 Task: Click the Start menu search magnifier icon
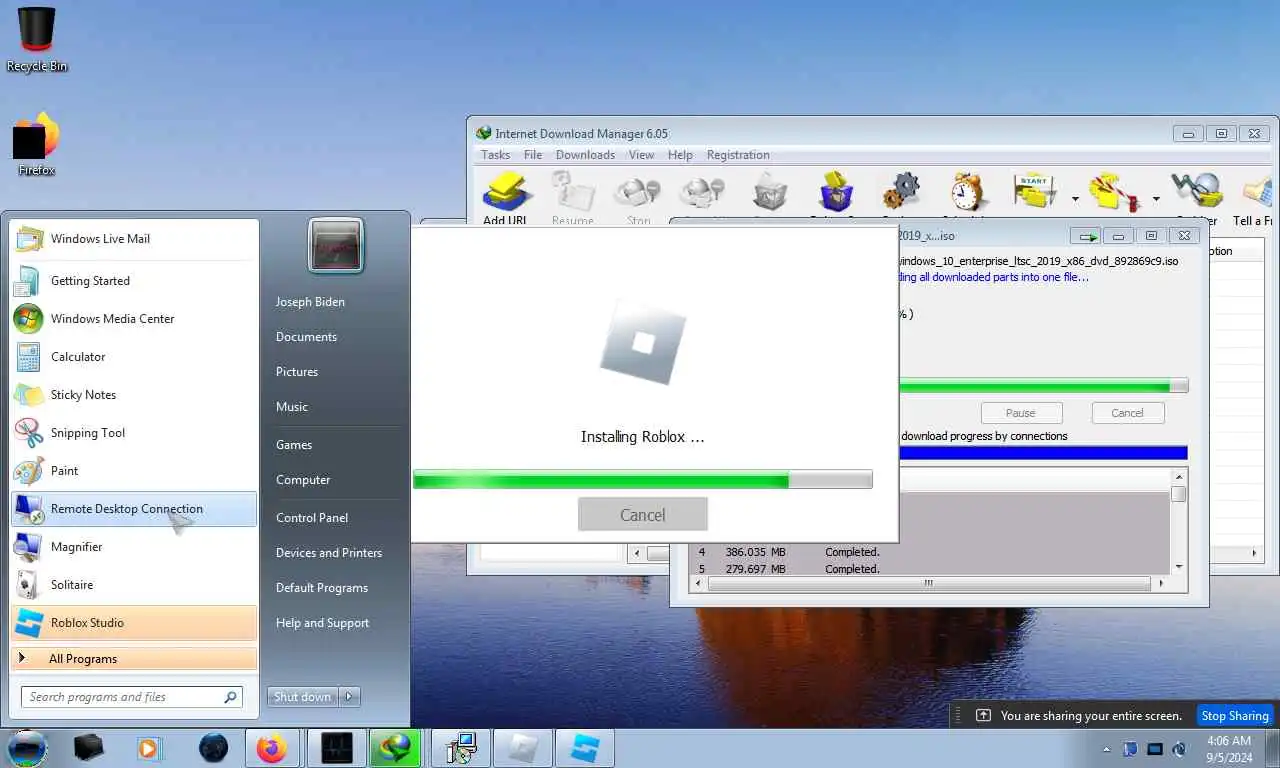click(x=231, y=697)
